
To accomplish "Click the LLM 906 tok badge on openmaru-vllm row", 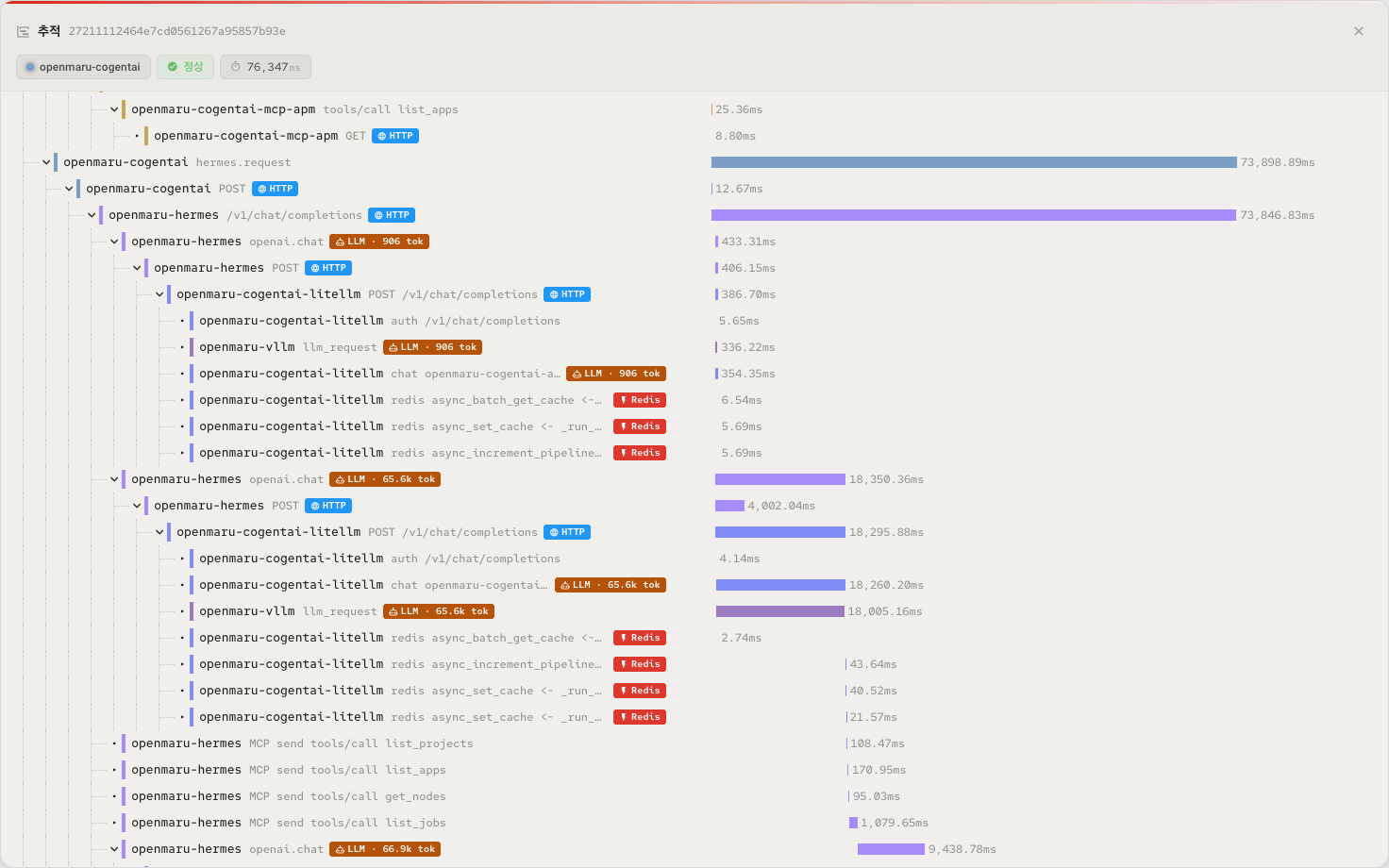I will [x=433, y=347].
